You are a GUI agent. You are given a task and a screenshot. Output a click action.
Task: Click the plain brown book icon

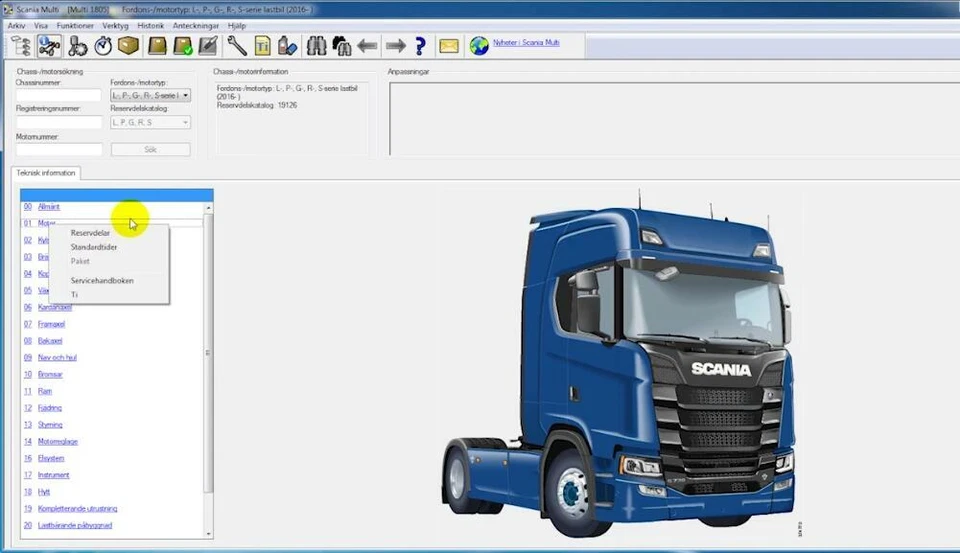click(157, 46)
